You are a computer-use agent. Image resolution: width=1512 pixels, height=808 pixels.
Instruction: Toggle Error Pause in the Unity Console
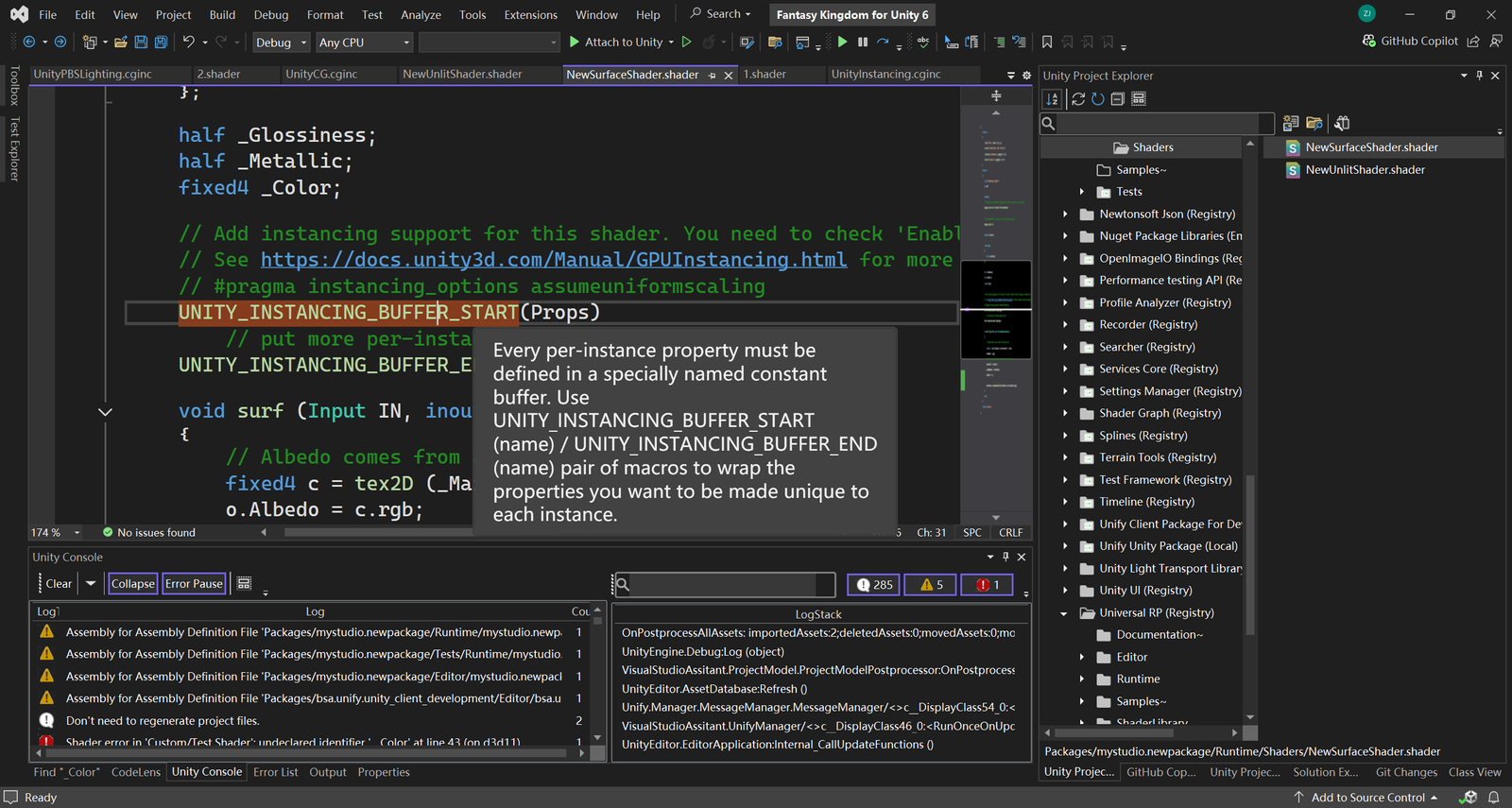[x=194, y=584]
